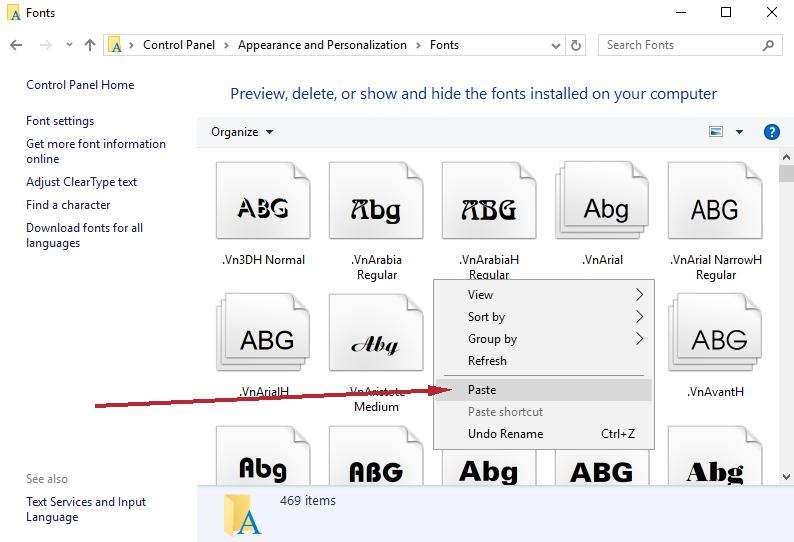
Task: Click the Back navigation arrow
Action: tap(16, 45)
